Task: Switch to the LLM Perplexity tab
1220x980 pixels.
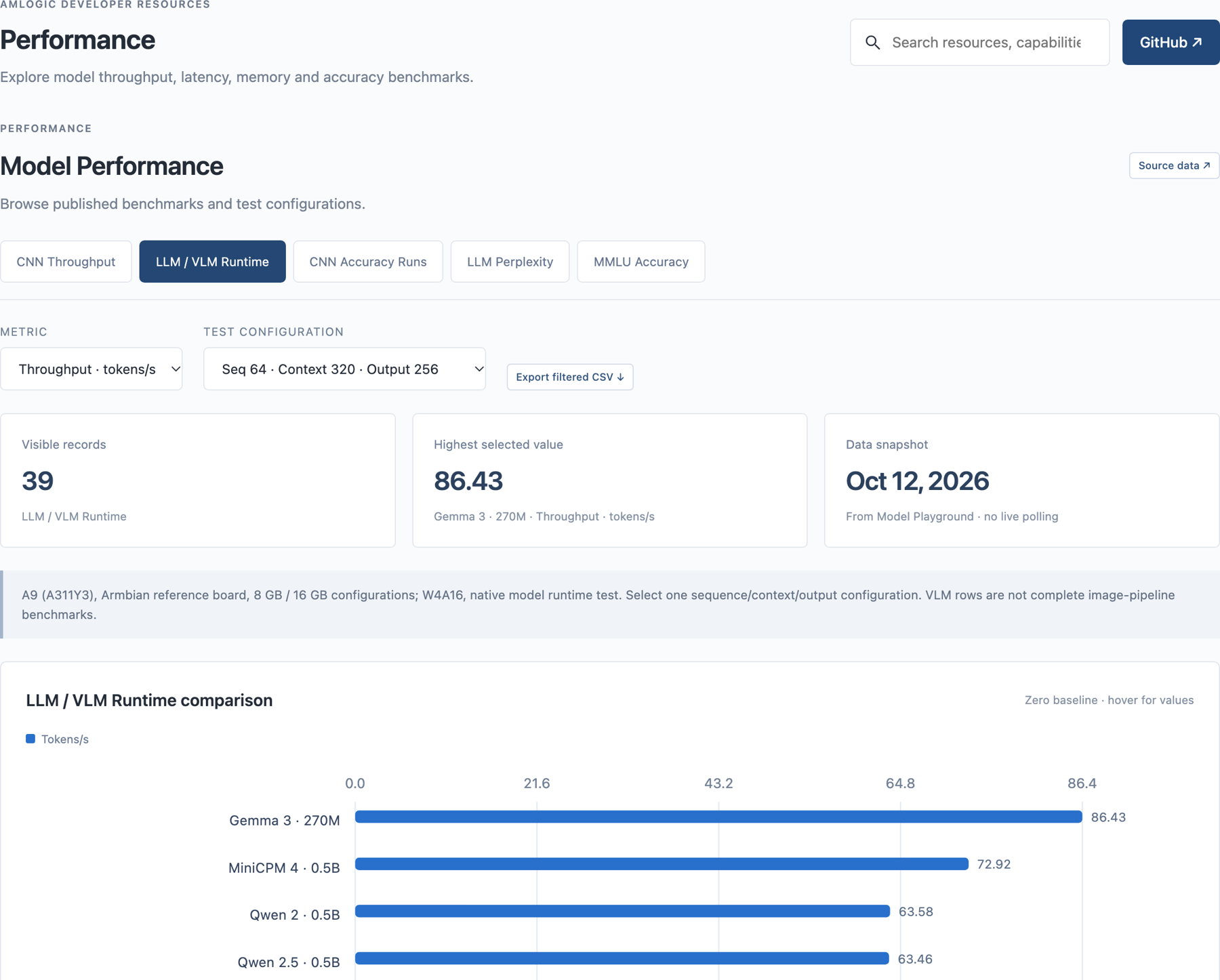Action: [510, 262]
